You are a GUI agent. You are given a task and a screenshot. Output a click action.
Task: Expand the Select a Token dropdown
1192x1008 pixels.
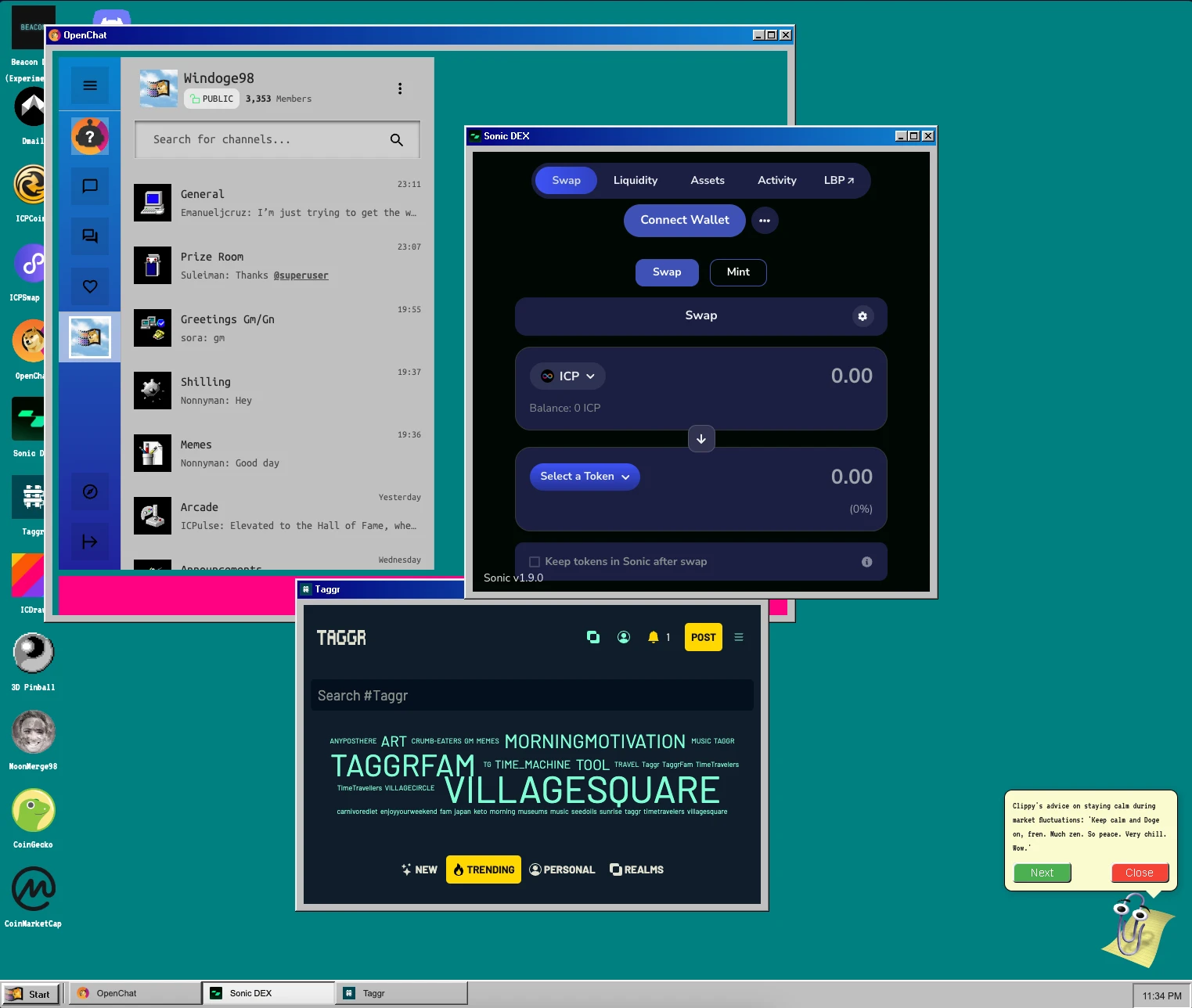585,477
